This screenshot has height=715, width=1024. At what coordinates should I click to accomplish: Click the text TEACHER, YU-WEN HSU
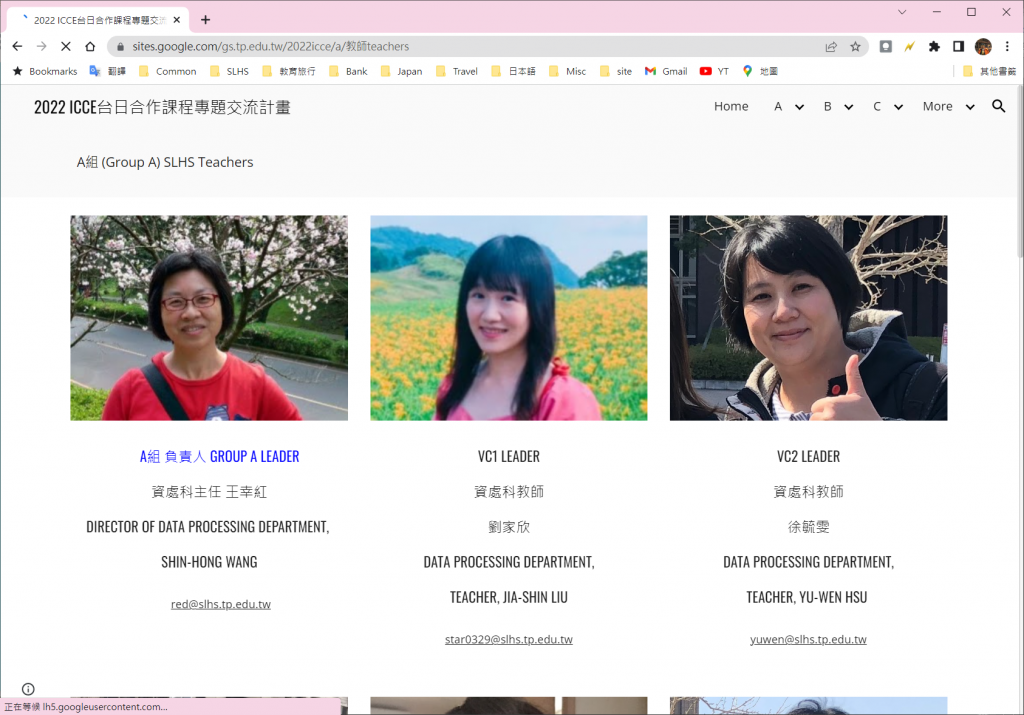807,597
